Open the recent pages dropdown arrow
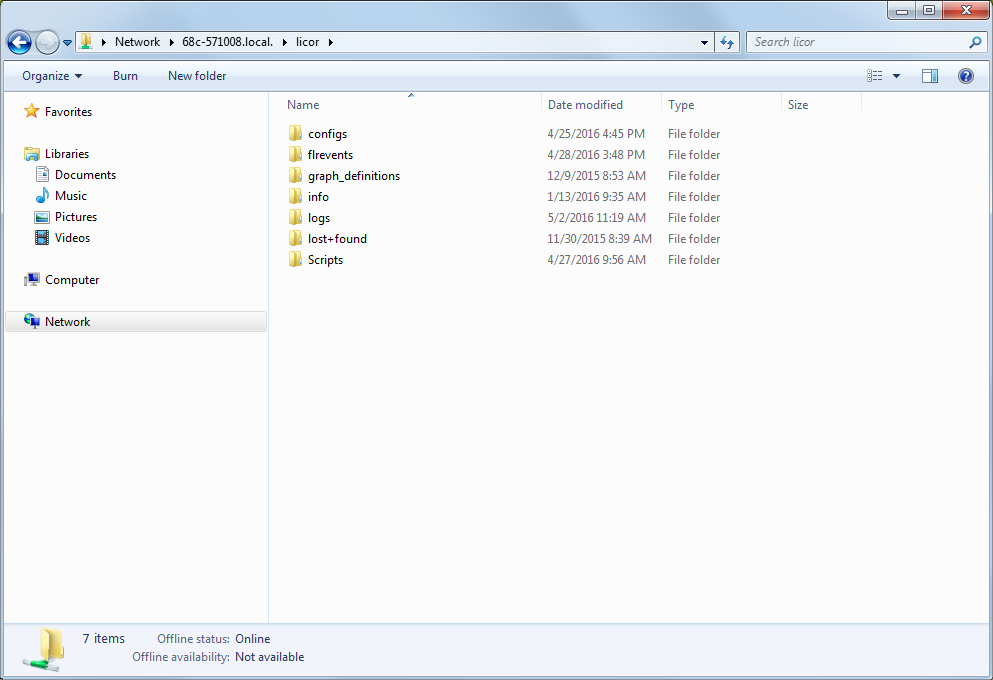Image resolution: width=993 pixels, height=680 pixels. [x=67, y=43]
